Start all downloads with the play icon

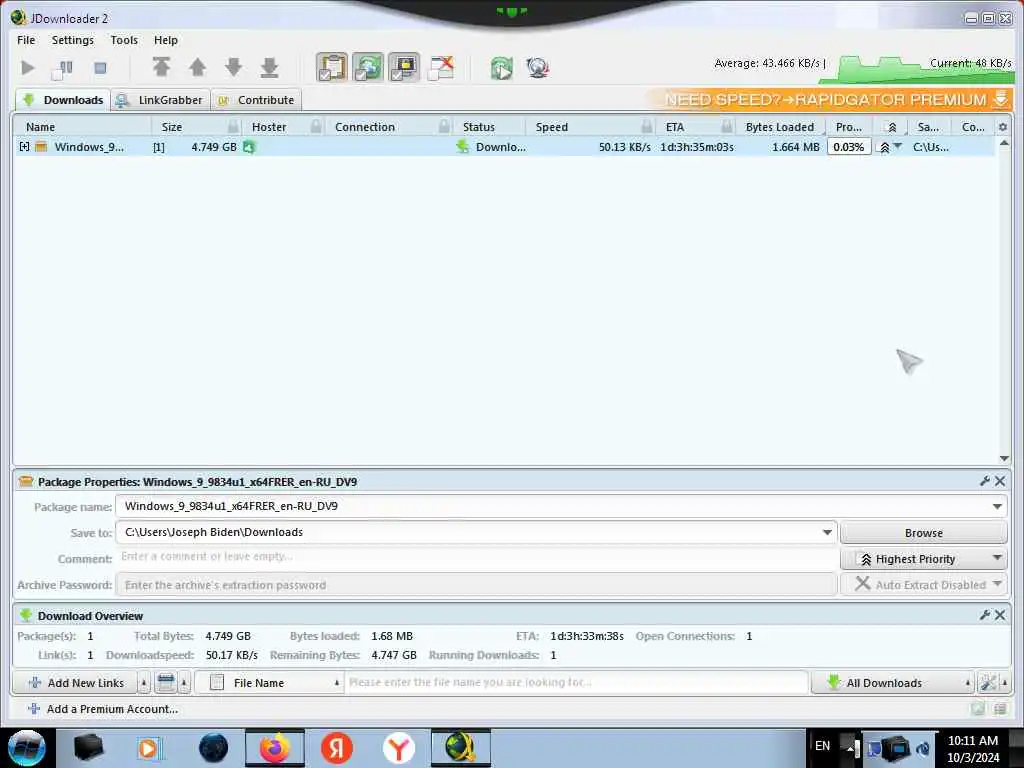[27, 67]
